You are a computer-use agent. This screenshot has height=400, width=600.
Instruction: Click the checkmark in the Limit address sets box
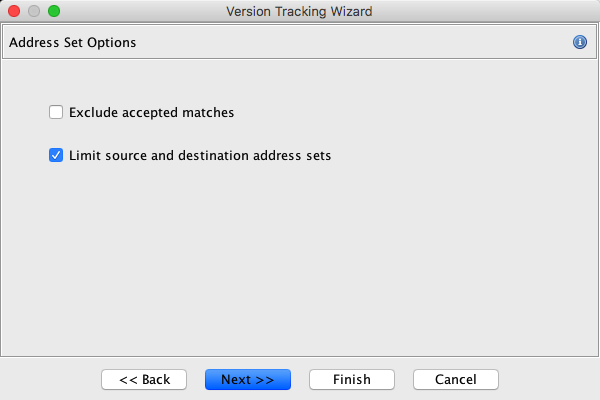(56, 155)
